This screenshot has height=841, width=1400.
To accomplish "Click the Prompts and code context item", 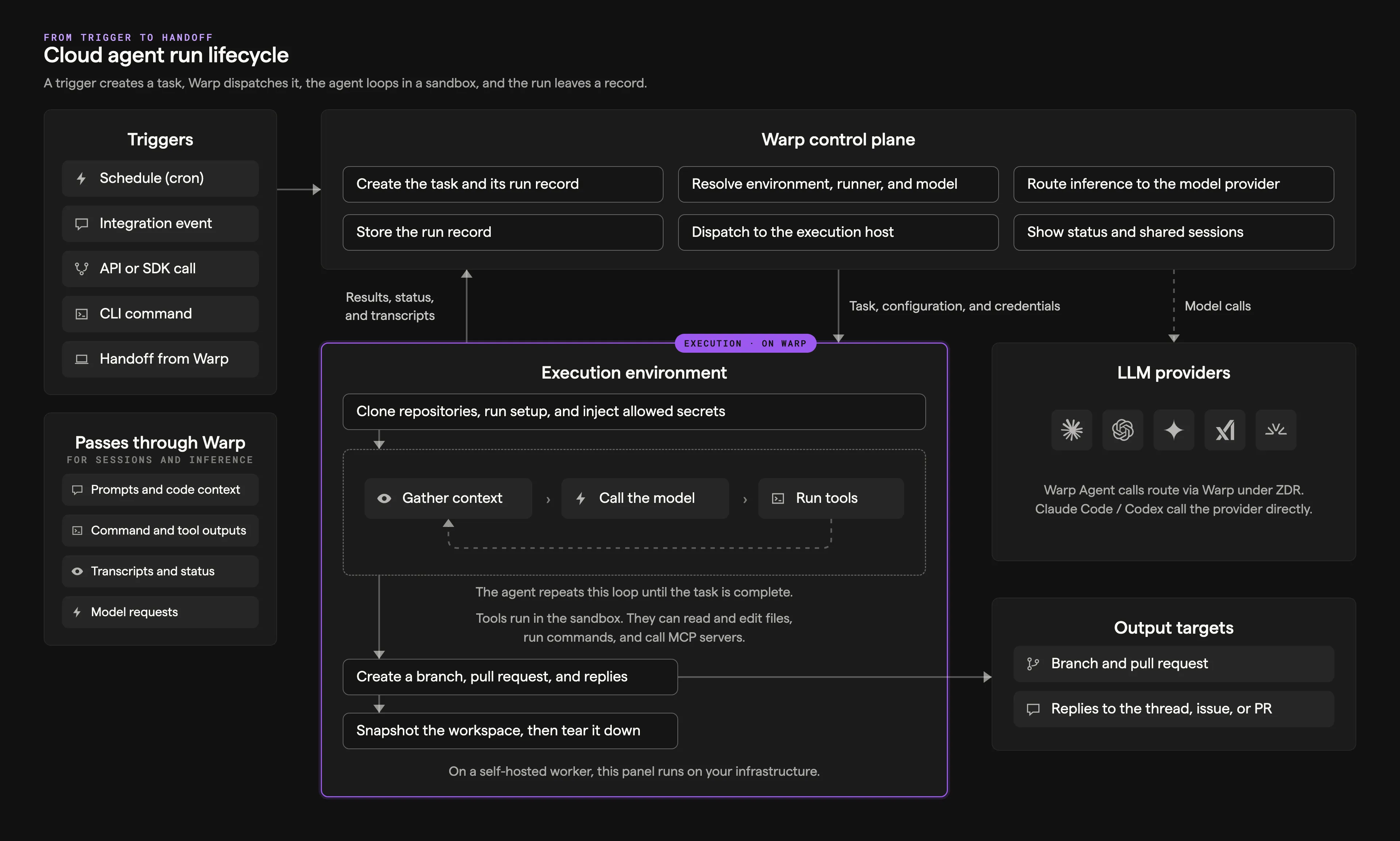I will click(160, 490).
